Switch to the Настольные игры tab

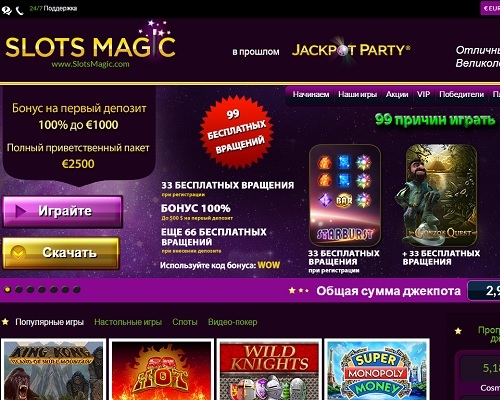click(x=128, y=322)
